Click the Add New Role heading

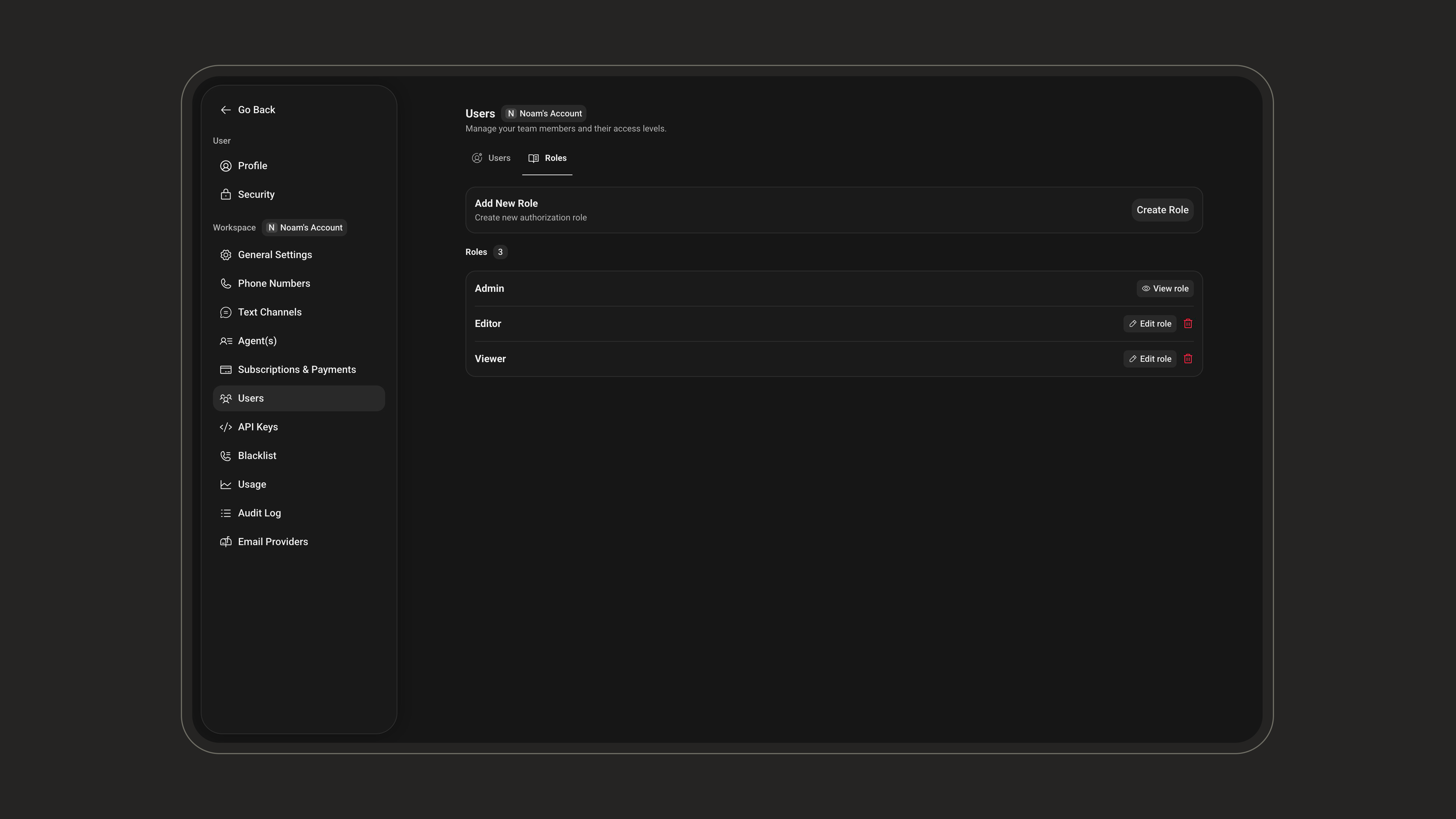point(506,204)
